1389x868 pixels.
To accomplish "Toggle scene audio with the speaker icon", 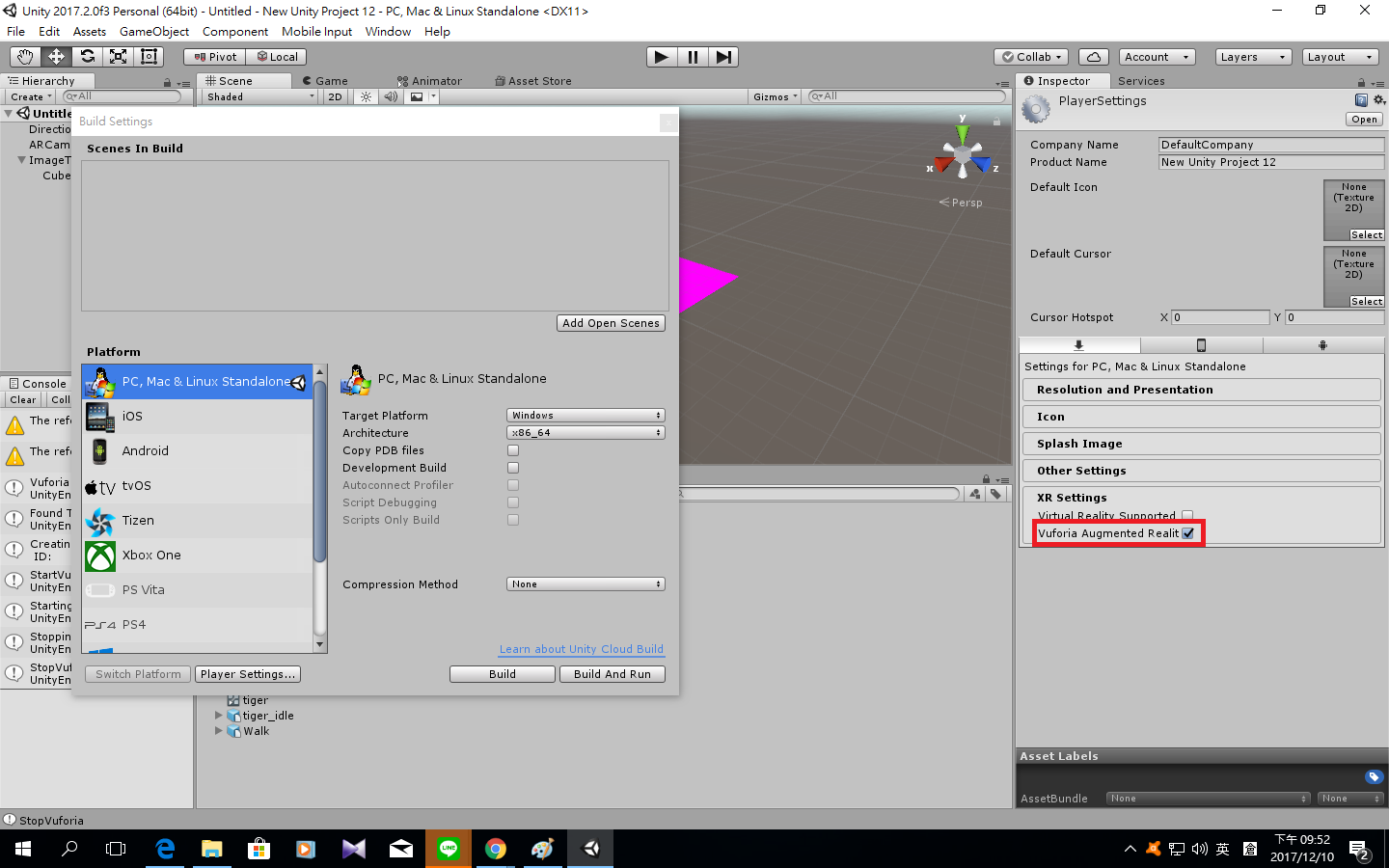I will point(391,96).
